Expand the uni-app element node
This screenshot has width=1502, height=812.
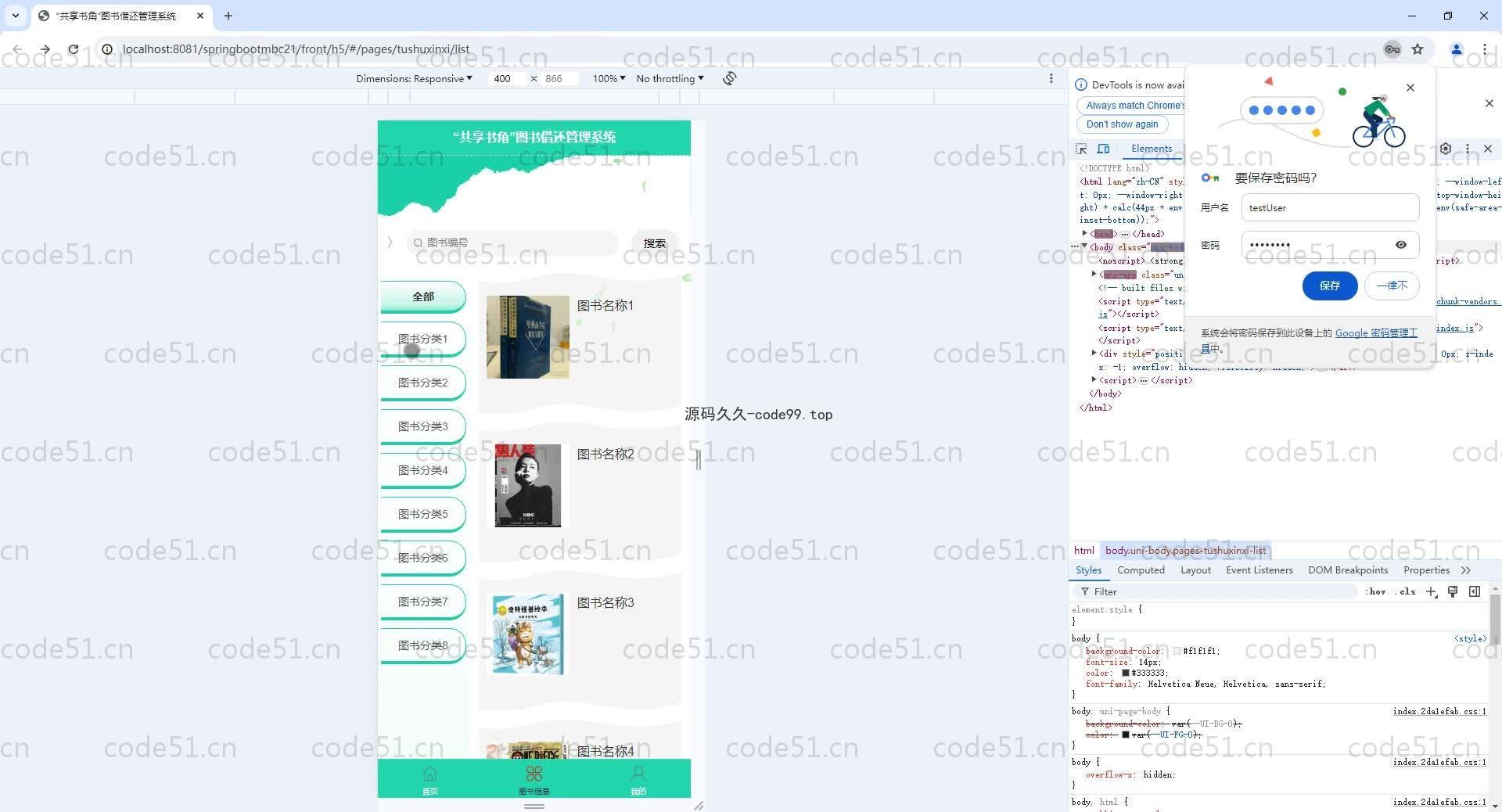coord(1094,274)
